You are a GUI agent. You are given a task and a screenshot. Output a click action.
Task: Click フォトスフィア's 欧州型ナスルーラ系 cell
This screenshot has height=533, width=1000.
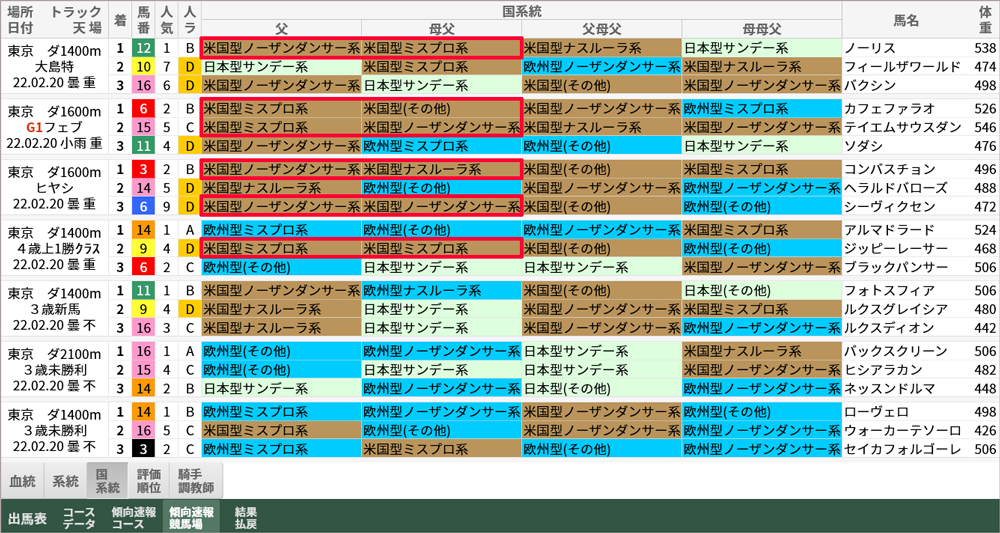[441, 291]
